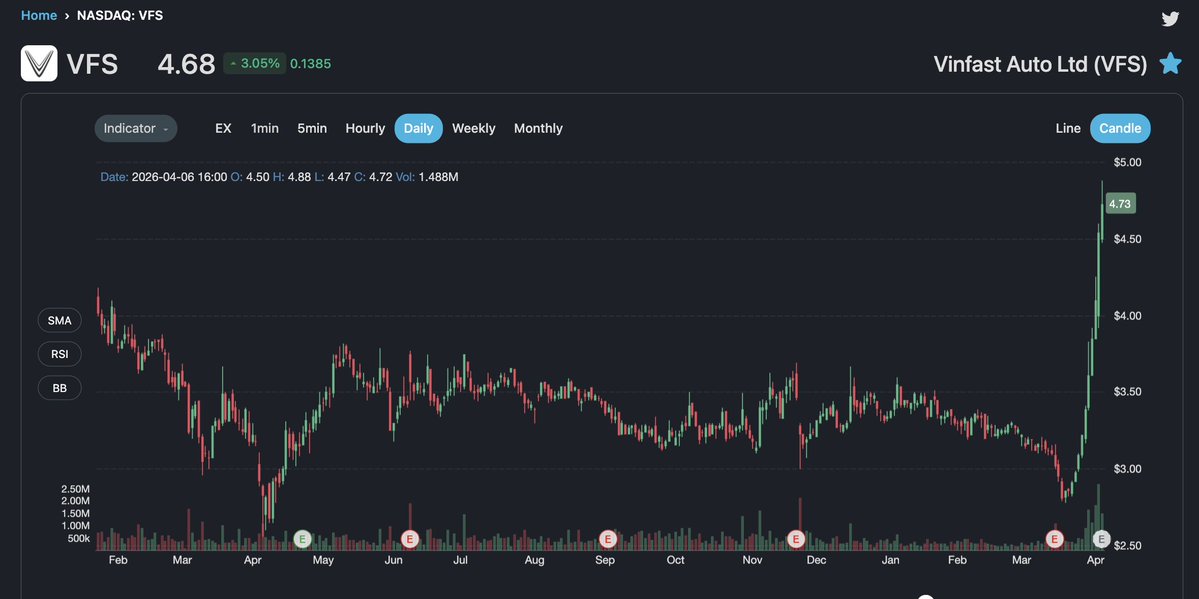The height and width of the screenshot is (599, 1199).
Task: Go to Home breadcrumb link
Action: 39,15
